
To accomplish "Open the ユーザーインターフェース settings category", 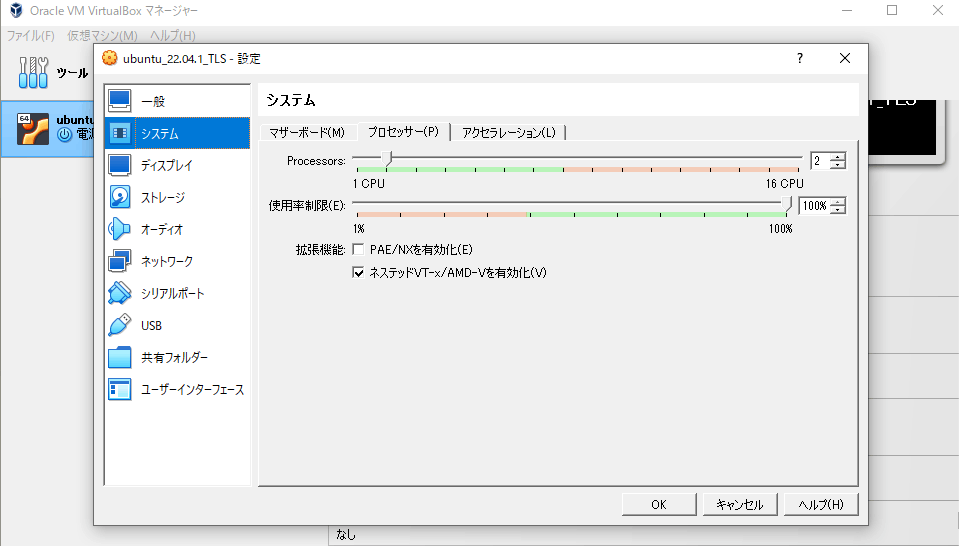I will (x=177, y=389).
